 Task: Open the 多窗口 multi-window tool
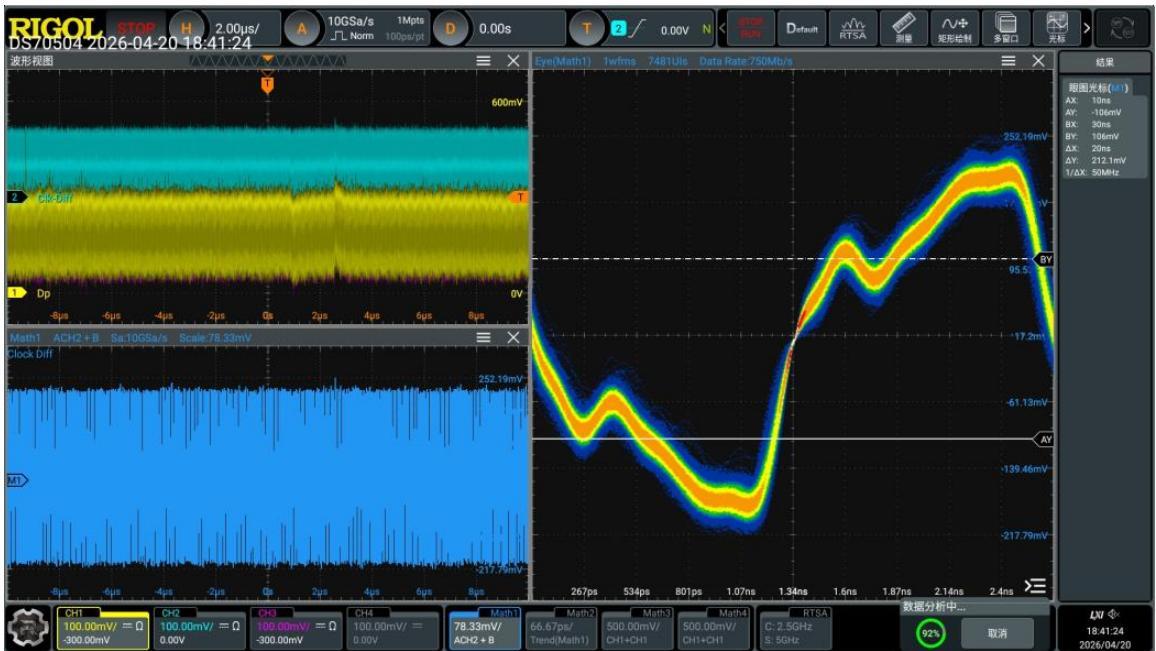[x=1005, y=29]
